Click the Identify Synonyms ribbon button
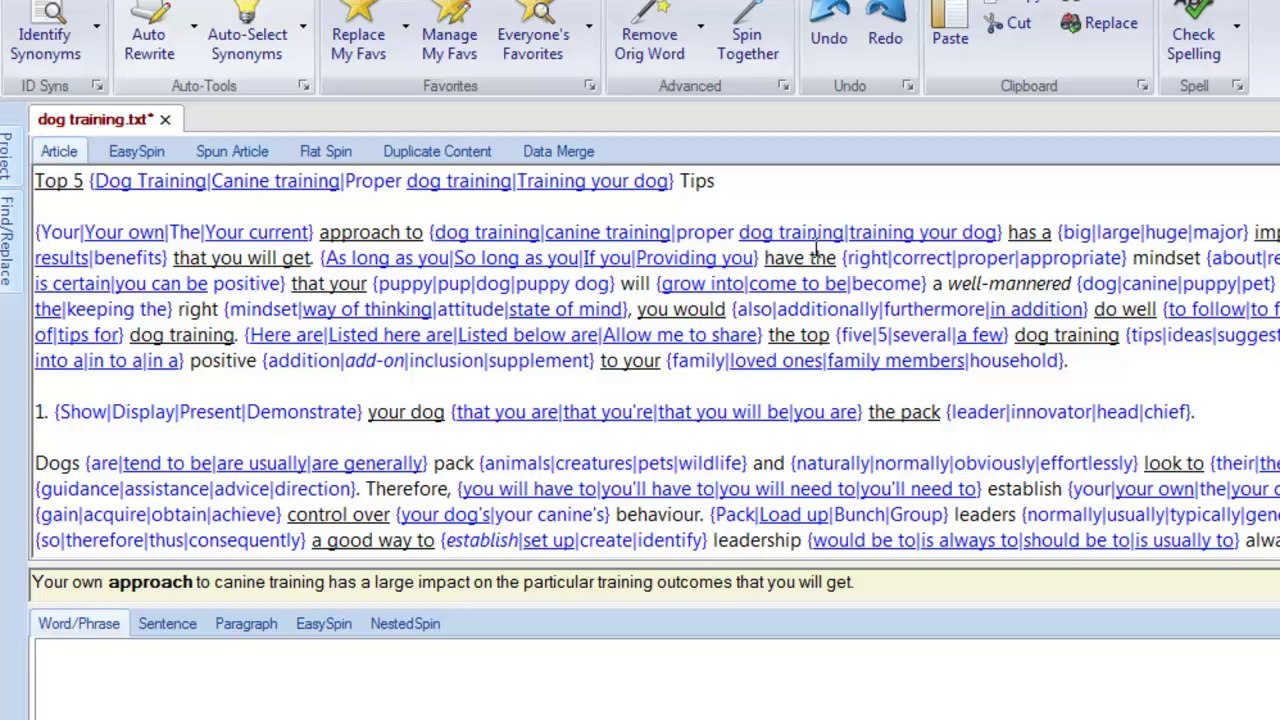Image resolution: width=1280 pixels, height=720 pixels. pos(45,32)
